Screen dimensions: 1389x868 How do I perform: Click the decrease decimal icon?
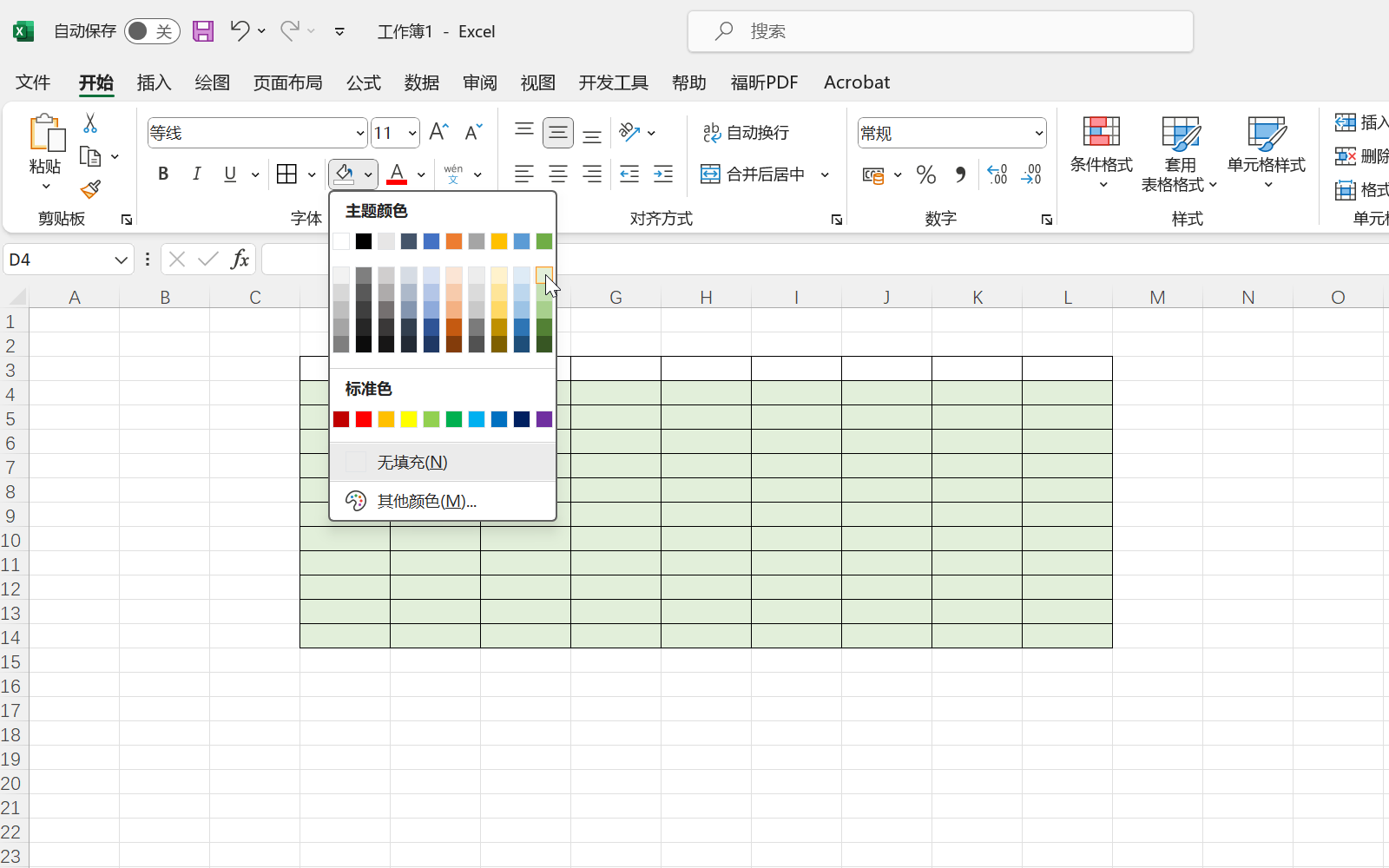(x=1031, y=174)
